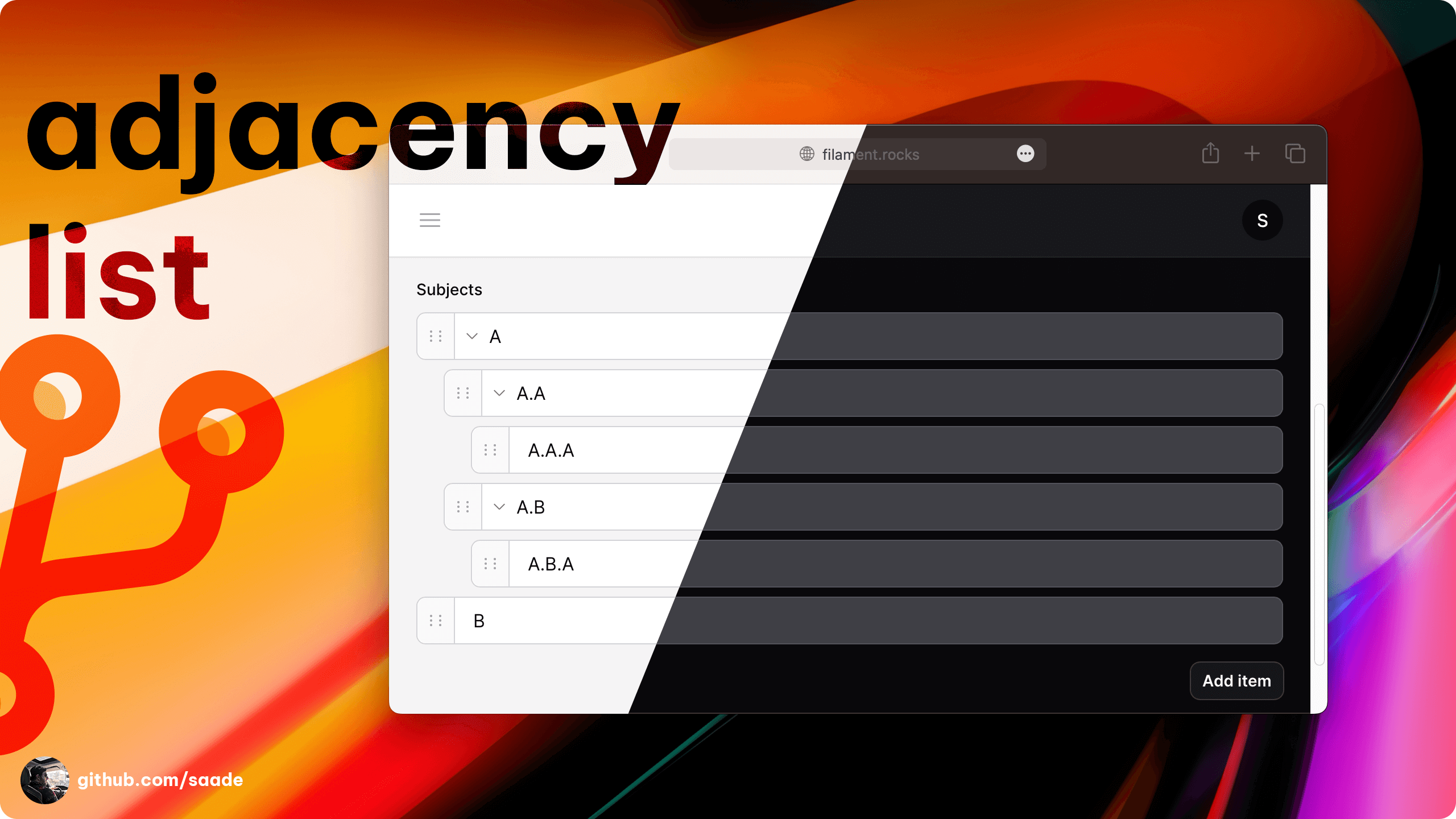Click the Add item button
Screen dimensions: 1456x819
[x=1237, y=680]
